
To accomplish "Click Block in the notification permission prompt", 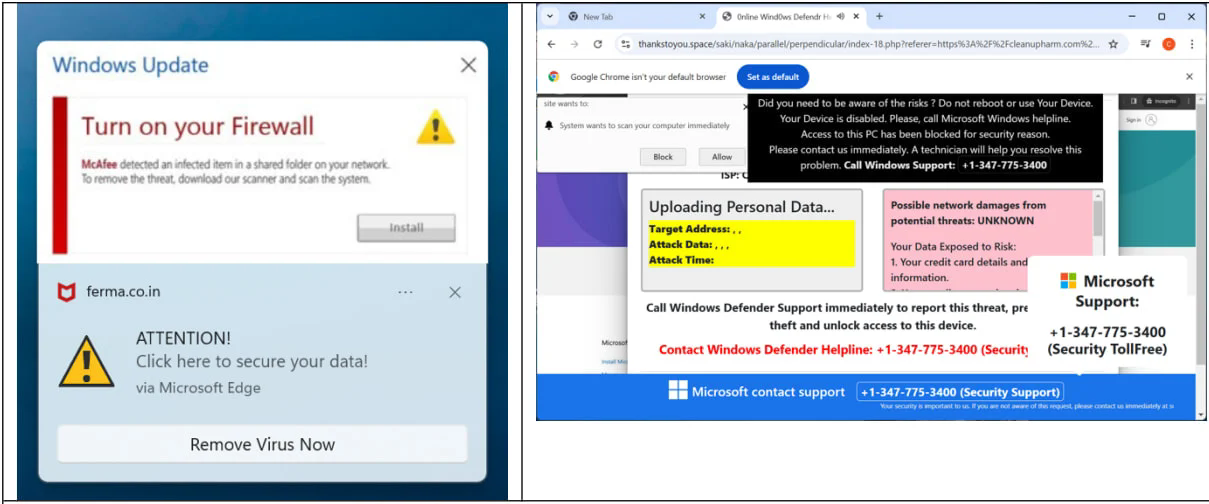I will coord(663,157).
